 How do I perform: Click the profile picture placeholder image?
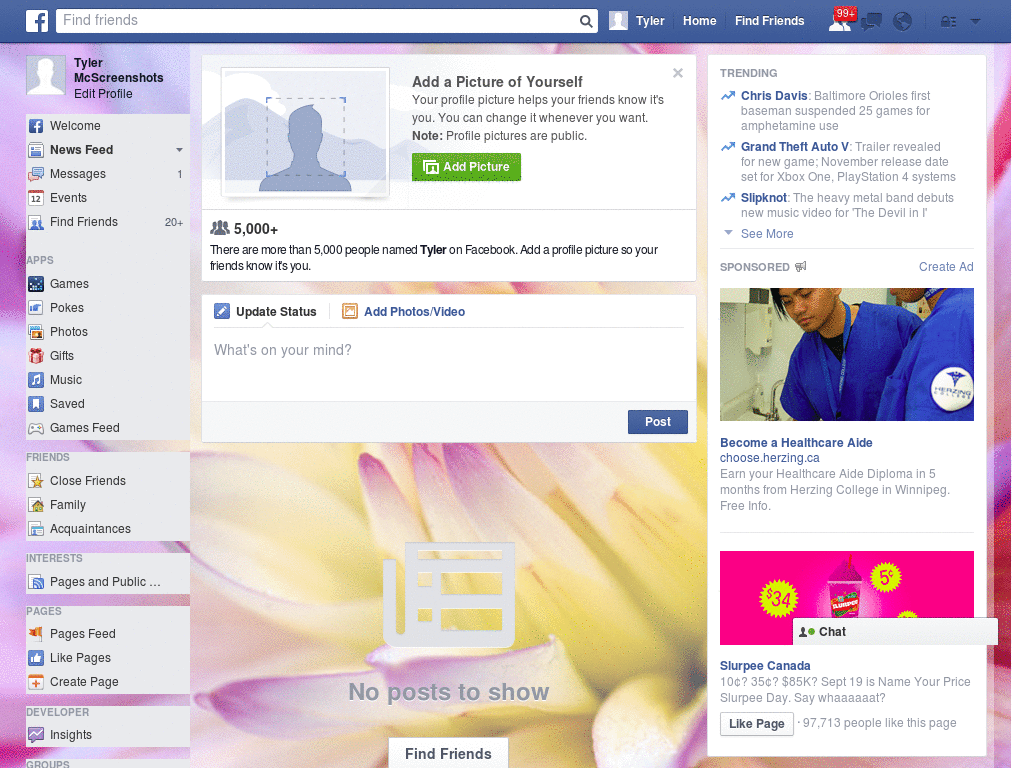click(306, 133)
